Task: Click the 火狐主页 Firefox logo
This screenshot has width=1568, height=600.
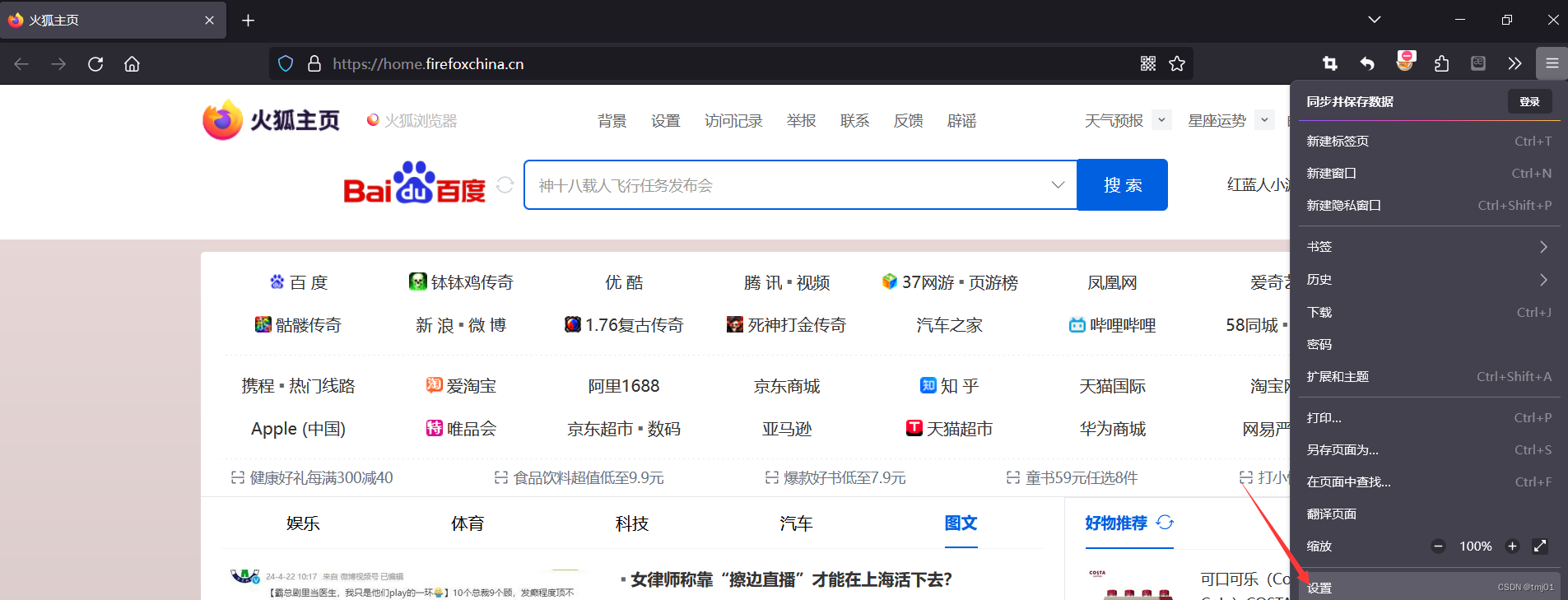Action: (271, 120)
